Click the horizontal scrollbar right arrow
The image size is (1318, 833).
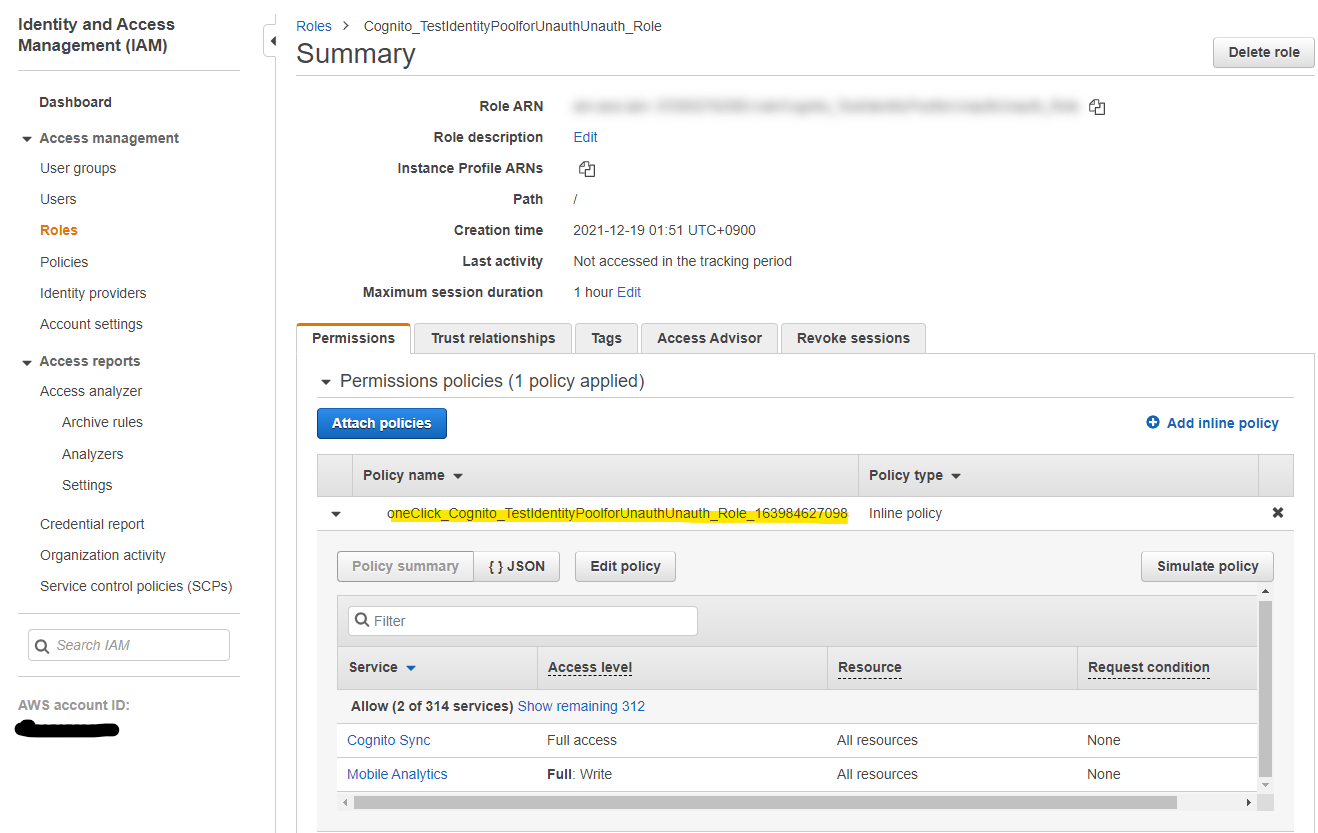1248,802
